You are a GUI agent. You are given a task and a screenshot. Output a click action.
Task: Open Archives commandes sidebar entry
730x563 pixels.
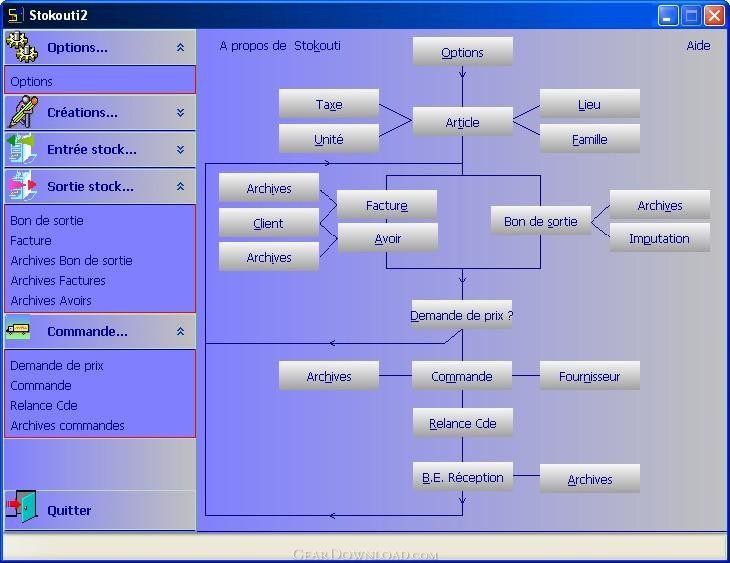click(67, 425)
